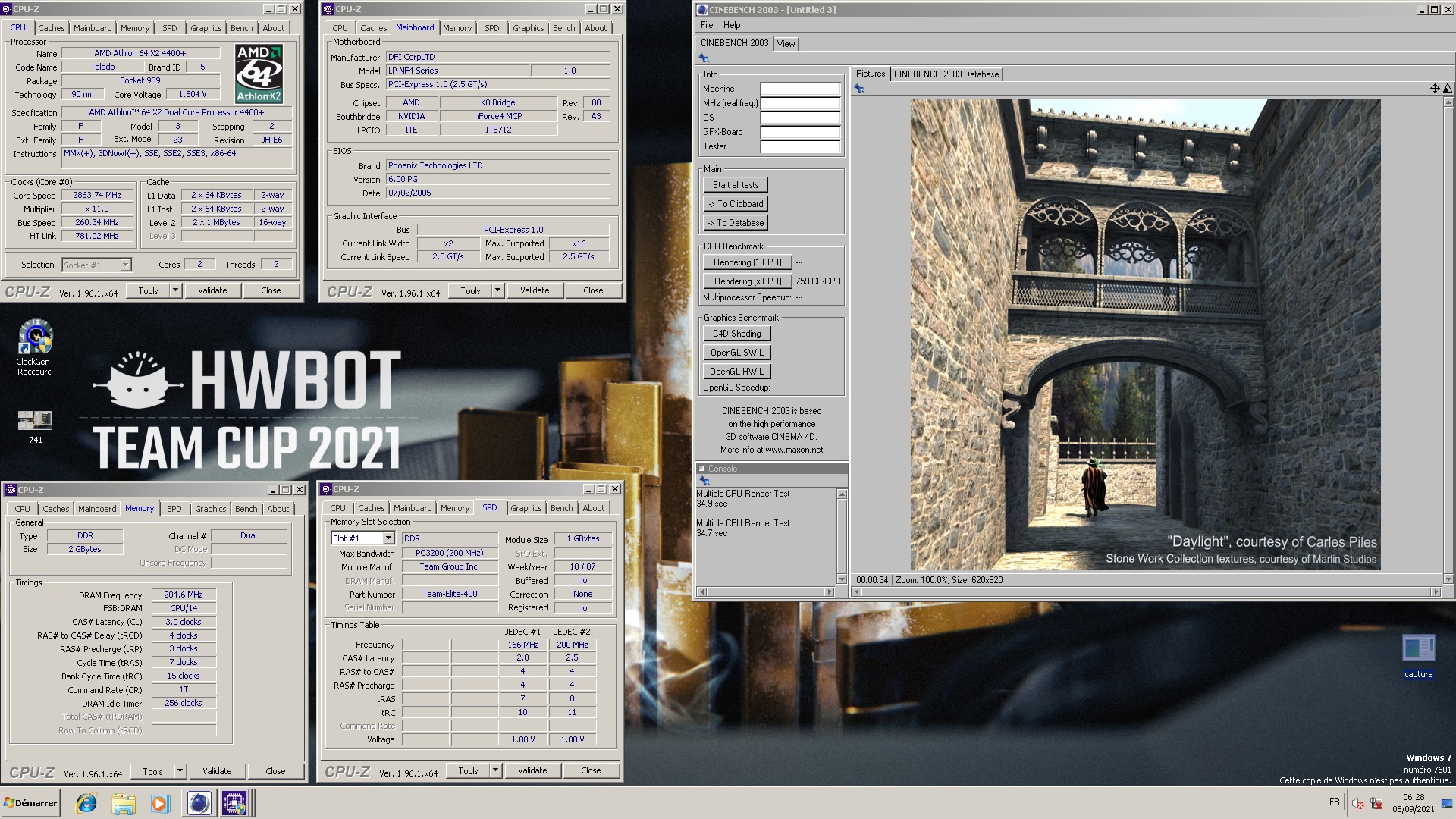This screenshot has width=1456, height=819.
Task: Click the Démarrer start button
Action: pos(30,803)
